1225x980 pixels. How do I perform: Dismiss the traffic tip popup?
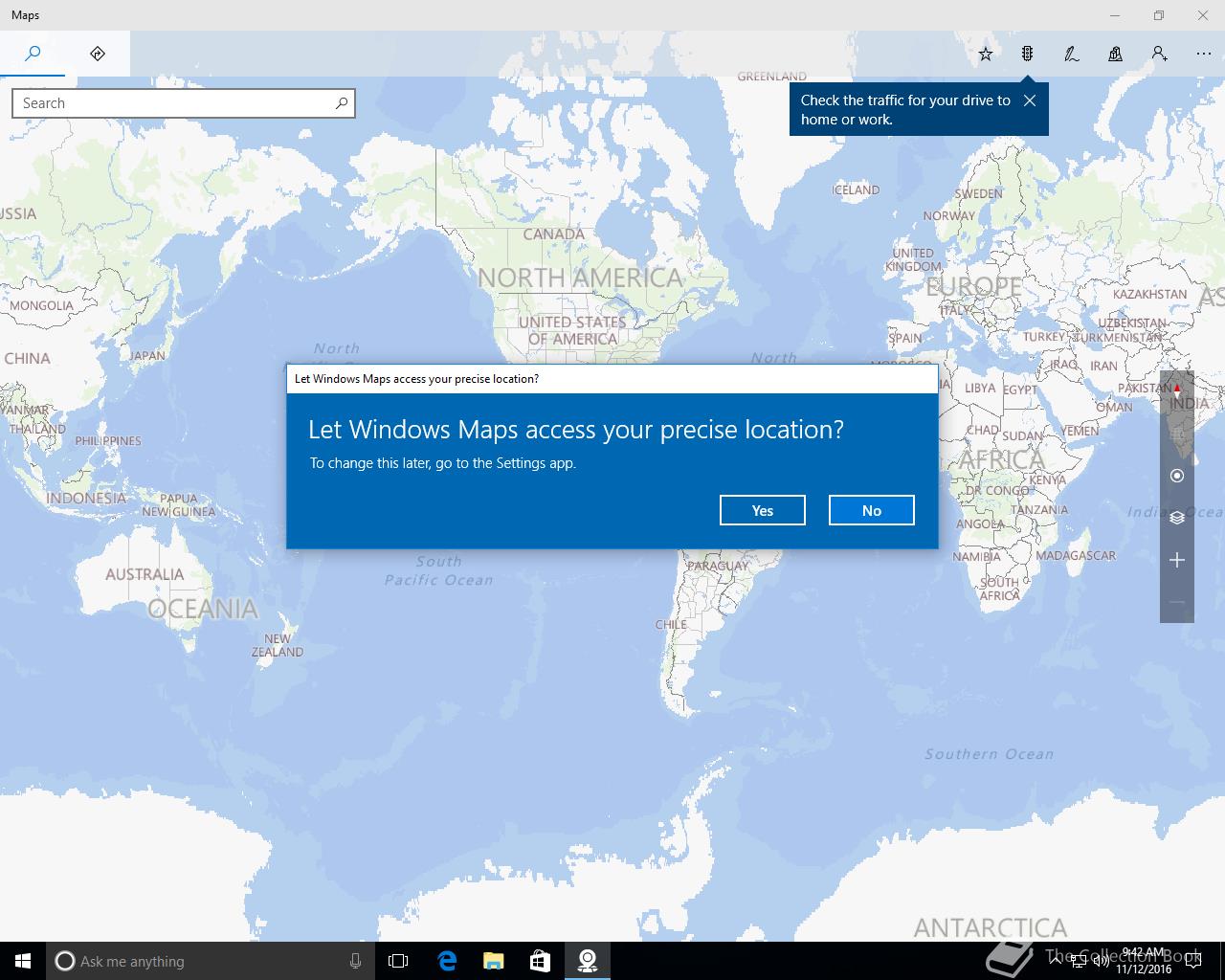point(1030,100)
